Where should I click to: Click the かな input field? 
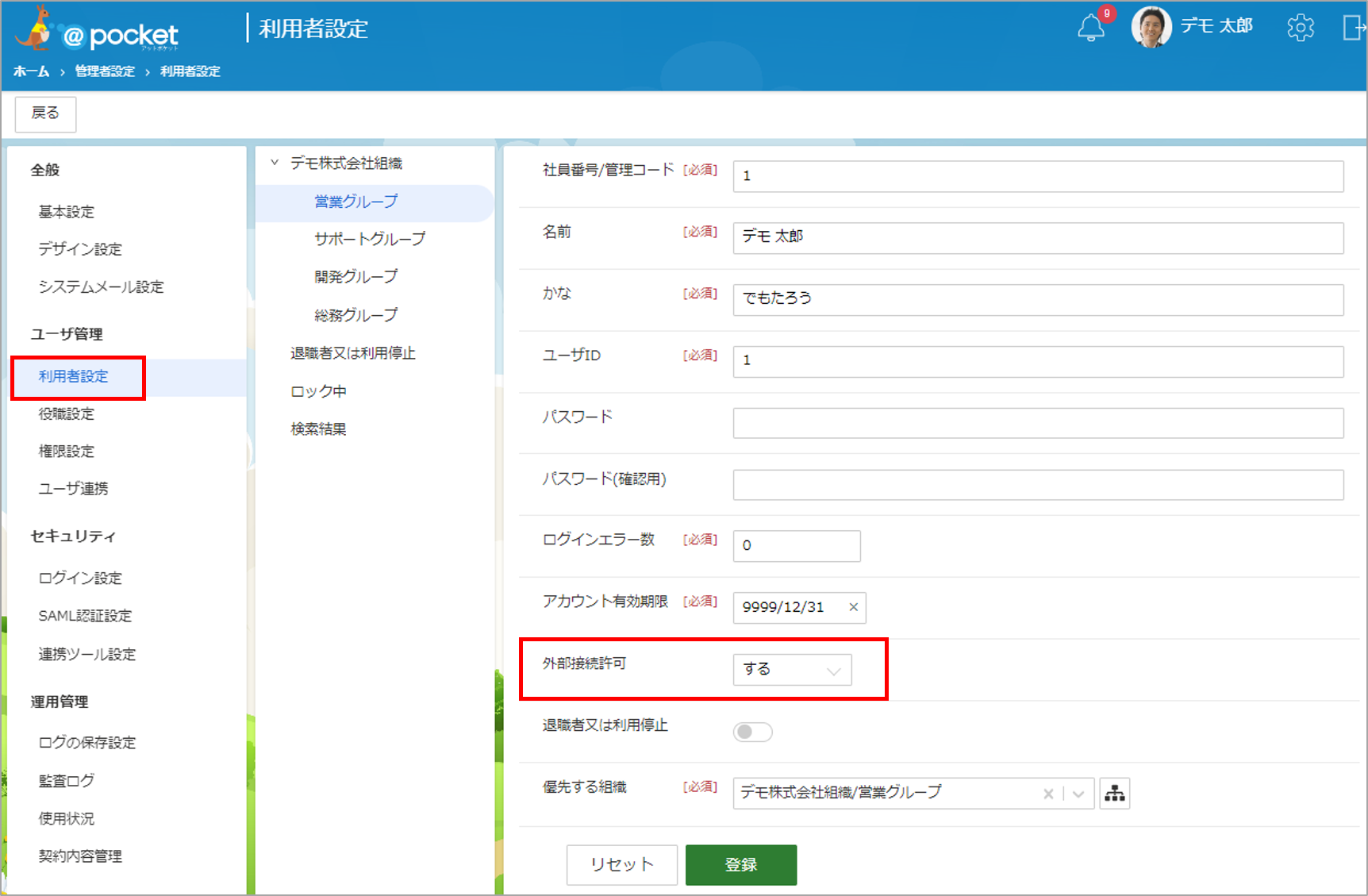tap(1038, 300)
